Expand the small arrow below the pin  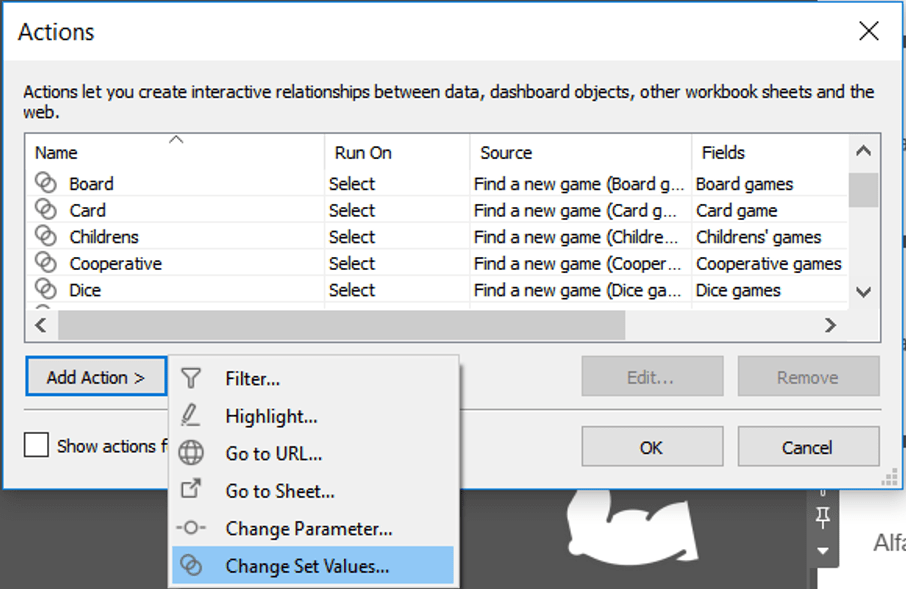[x=823, y=551]
